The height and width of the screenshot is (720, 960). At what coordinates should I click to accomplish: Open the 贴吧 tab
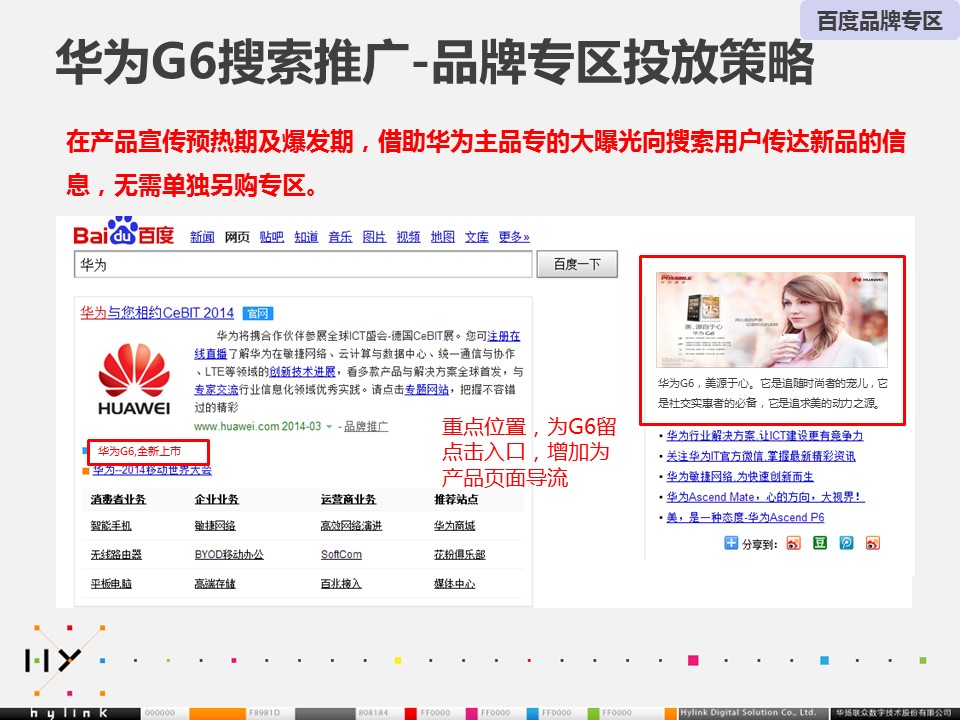[x=271, y=237]
